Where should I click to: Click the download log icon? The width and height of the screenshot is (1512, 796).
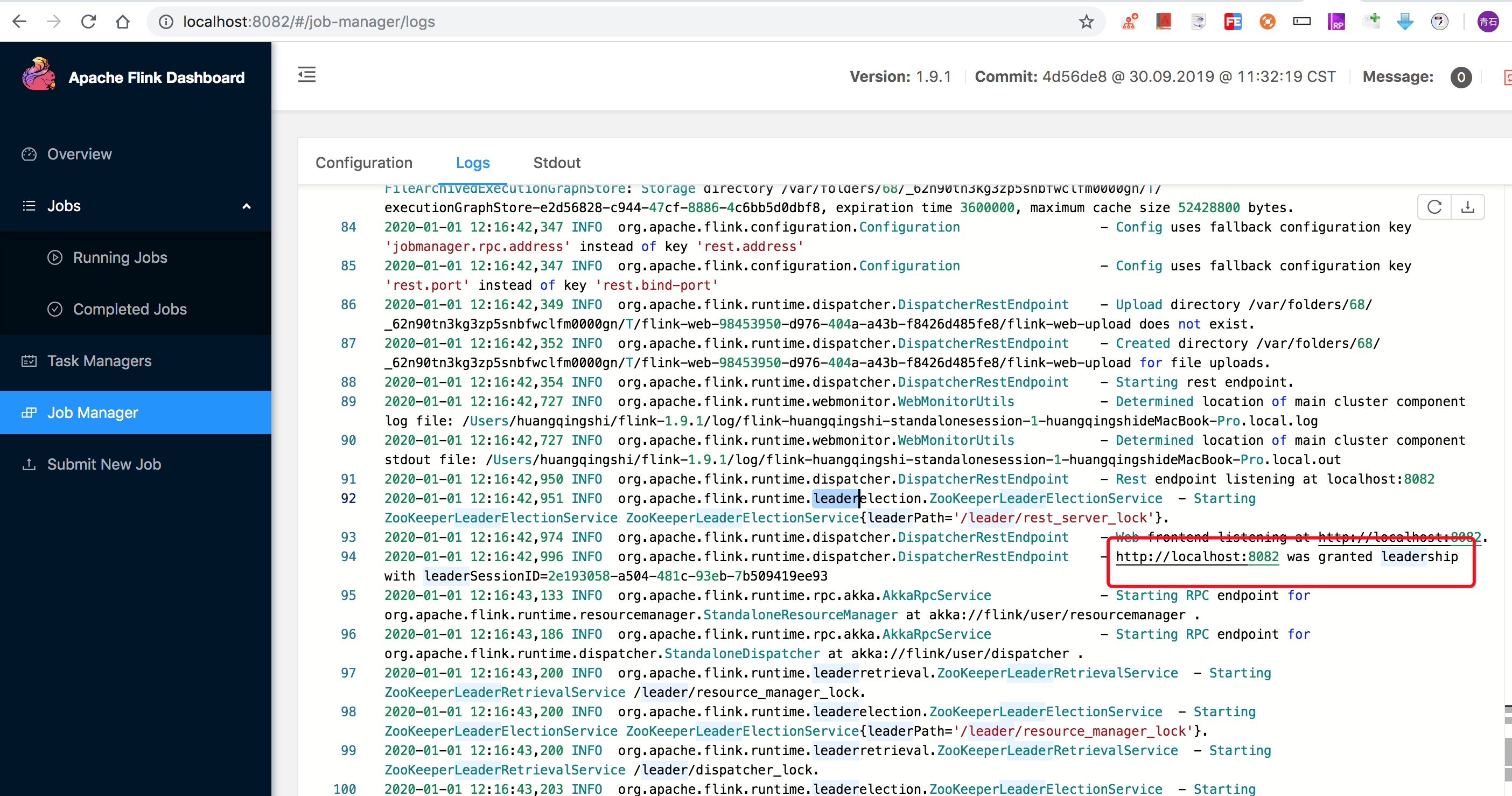1467,207
